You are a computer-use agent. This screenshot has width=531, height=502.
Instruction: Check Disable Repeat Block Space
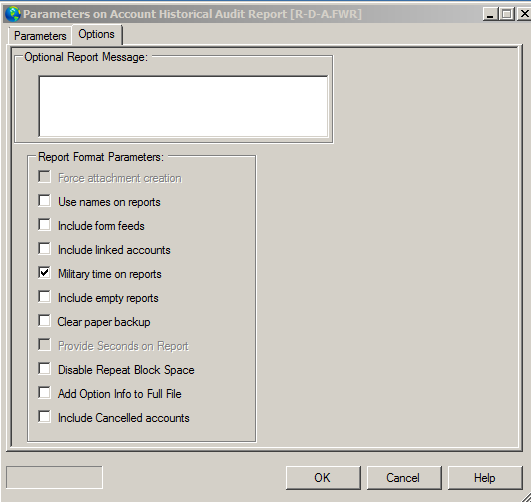coord(44,369)
